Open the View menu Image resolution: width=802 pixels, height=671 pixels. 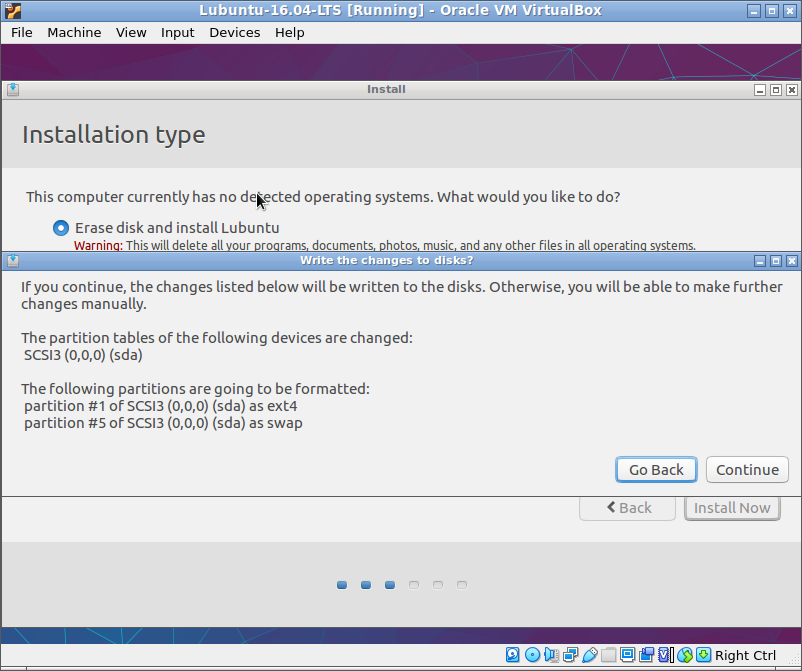pos(131,32)
